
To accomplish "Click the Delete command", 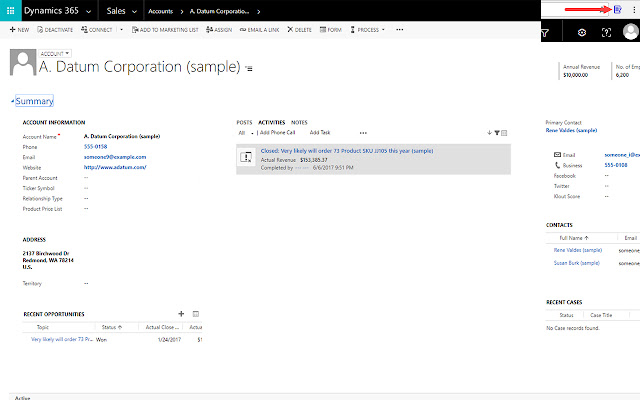I will pyautogui.click(x=299, y=30).
